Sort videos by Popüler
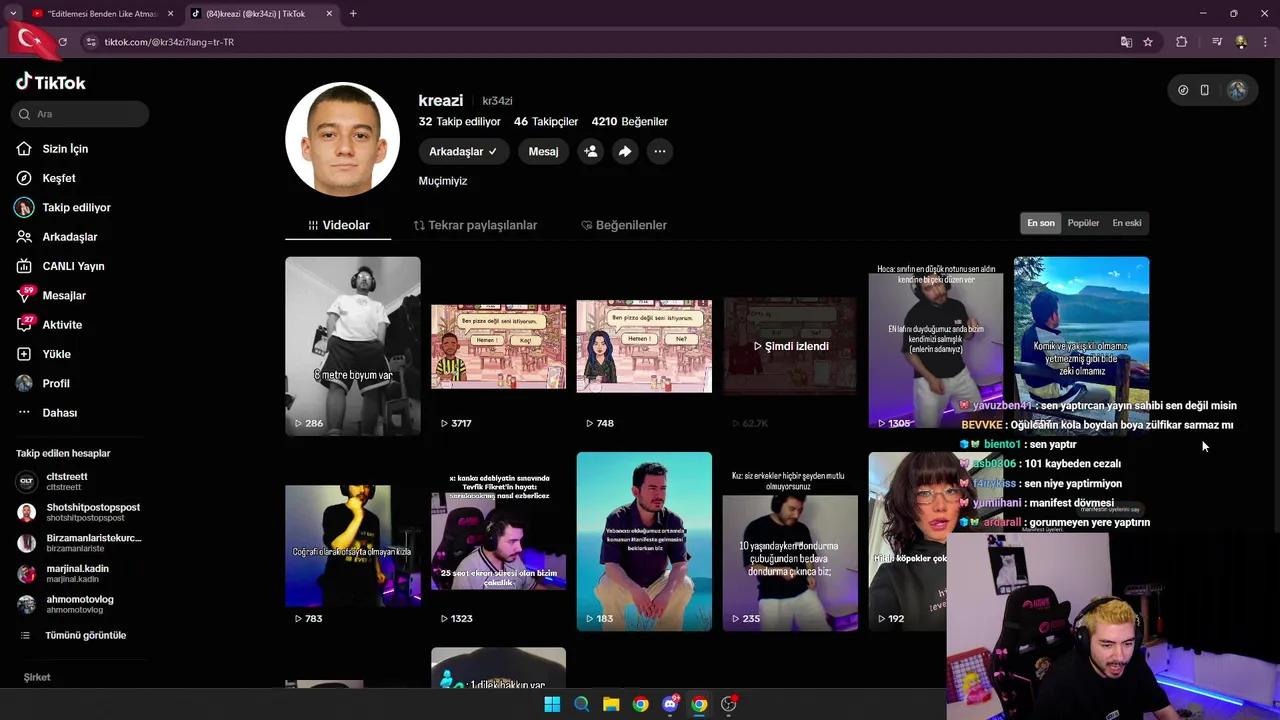 pos(1083,223)
